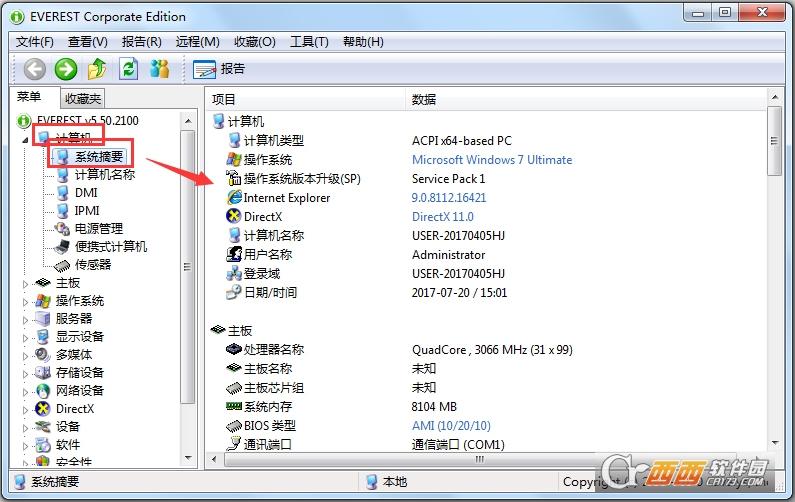Click the 登录域 row icon
This screenshot has height=502, width=795.
pyautogui.click(x=234, y=273)
